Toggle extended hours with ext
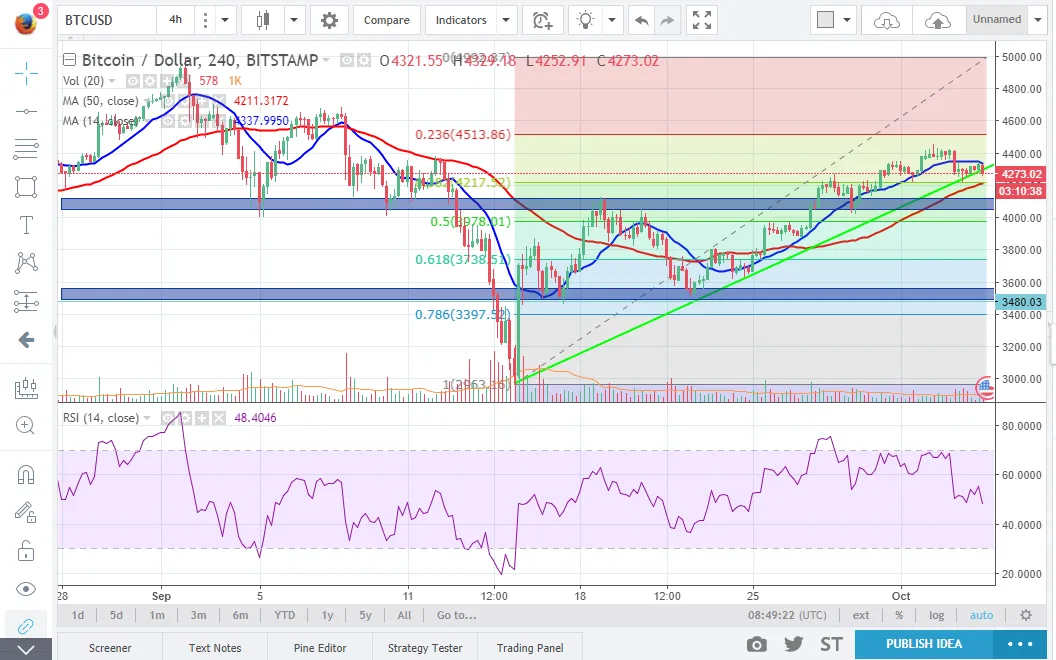 pyautogui.click(x=861, y=615)
